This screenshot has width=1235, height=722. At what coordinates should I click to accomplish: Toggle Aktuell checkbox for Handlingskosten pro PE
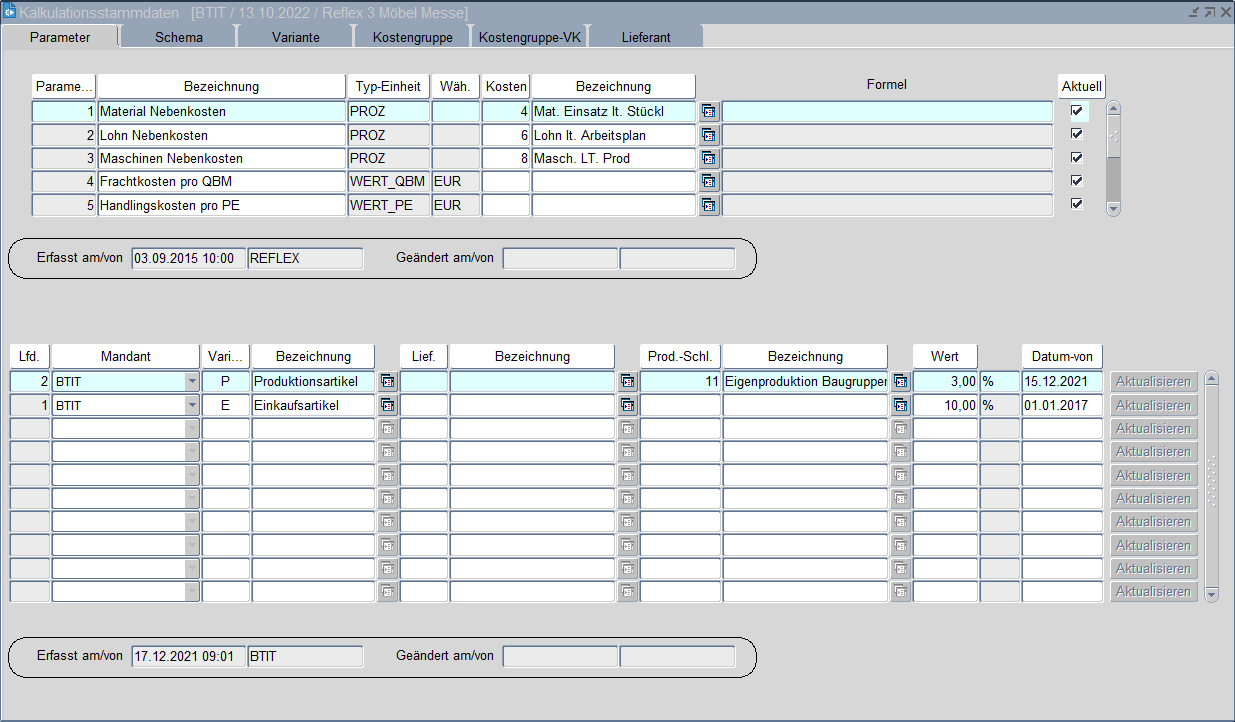(x=1077, y=204)
